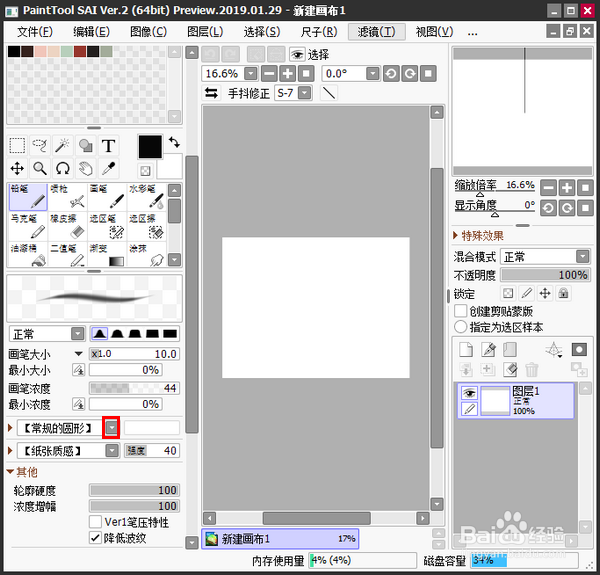Select the Text tool

click(x=108, y=146)
